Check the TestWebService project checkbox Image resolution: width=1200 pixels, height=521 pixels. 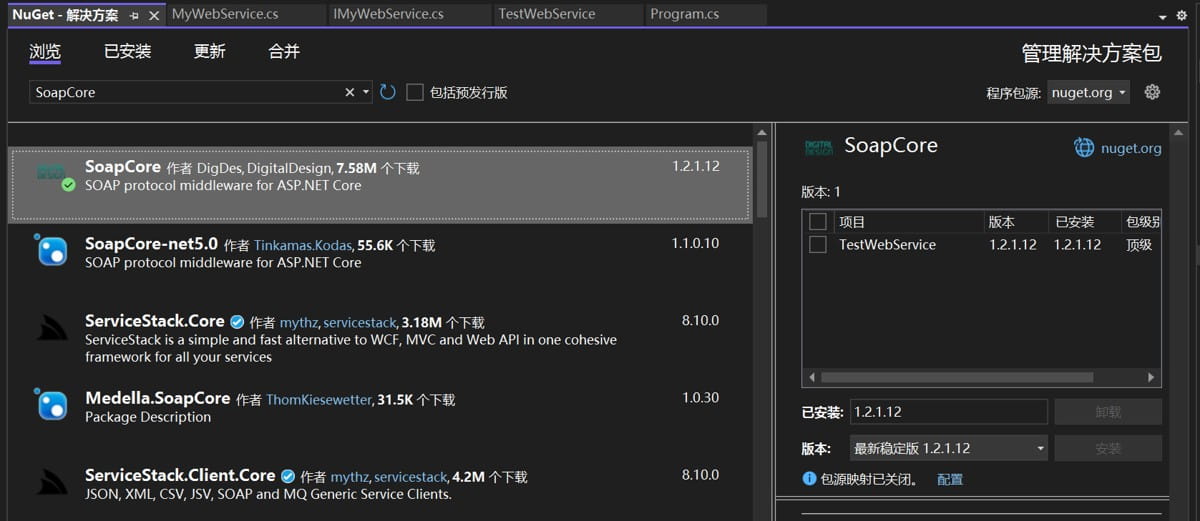pos(817,244)
